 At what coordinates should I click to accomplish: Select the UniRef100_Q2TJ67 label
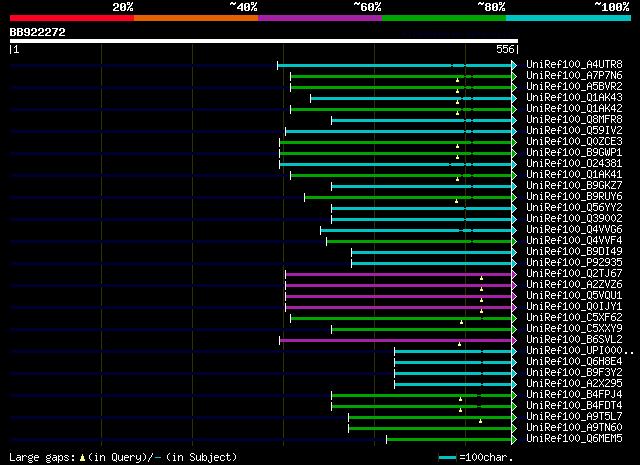tap(574, 274)
